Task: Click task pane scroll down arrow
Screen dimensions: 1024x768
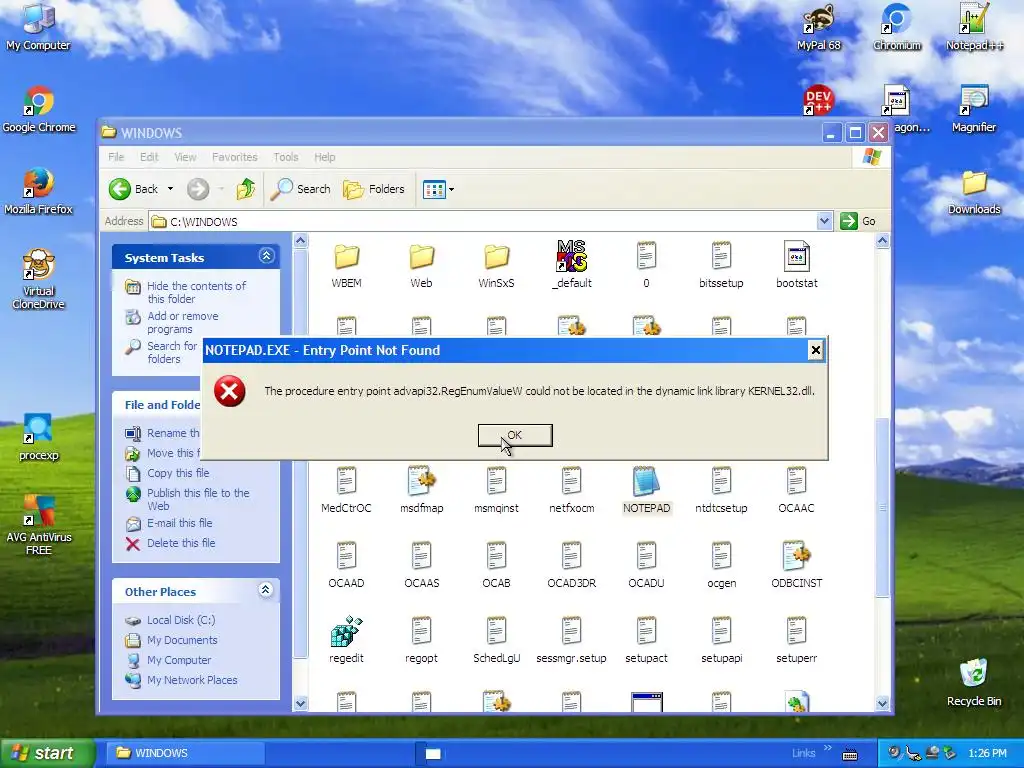Action: tap(300, 703)
